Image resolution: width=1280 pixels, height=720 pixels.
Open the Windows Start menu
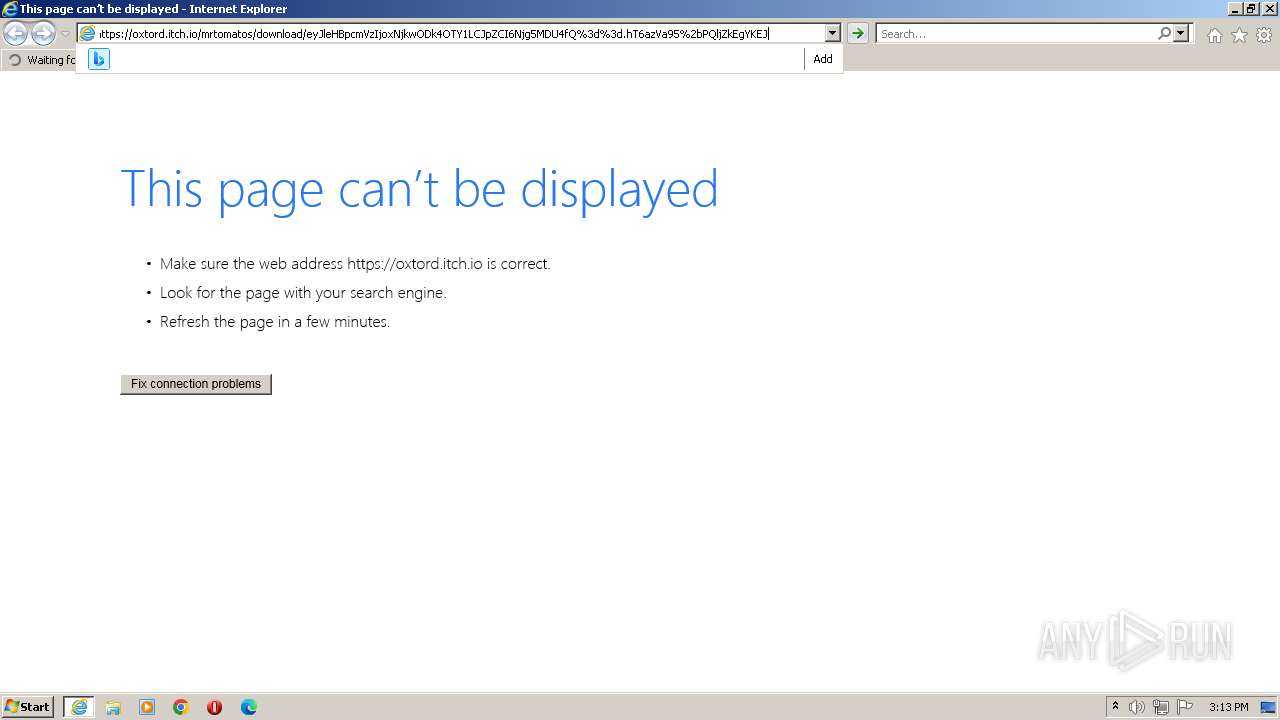coord(28,707)
